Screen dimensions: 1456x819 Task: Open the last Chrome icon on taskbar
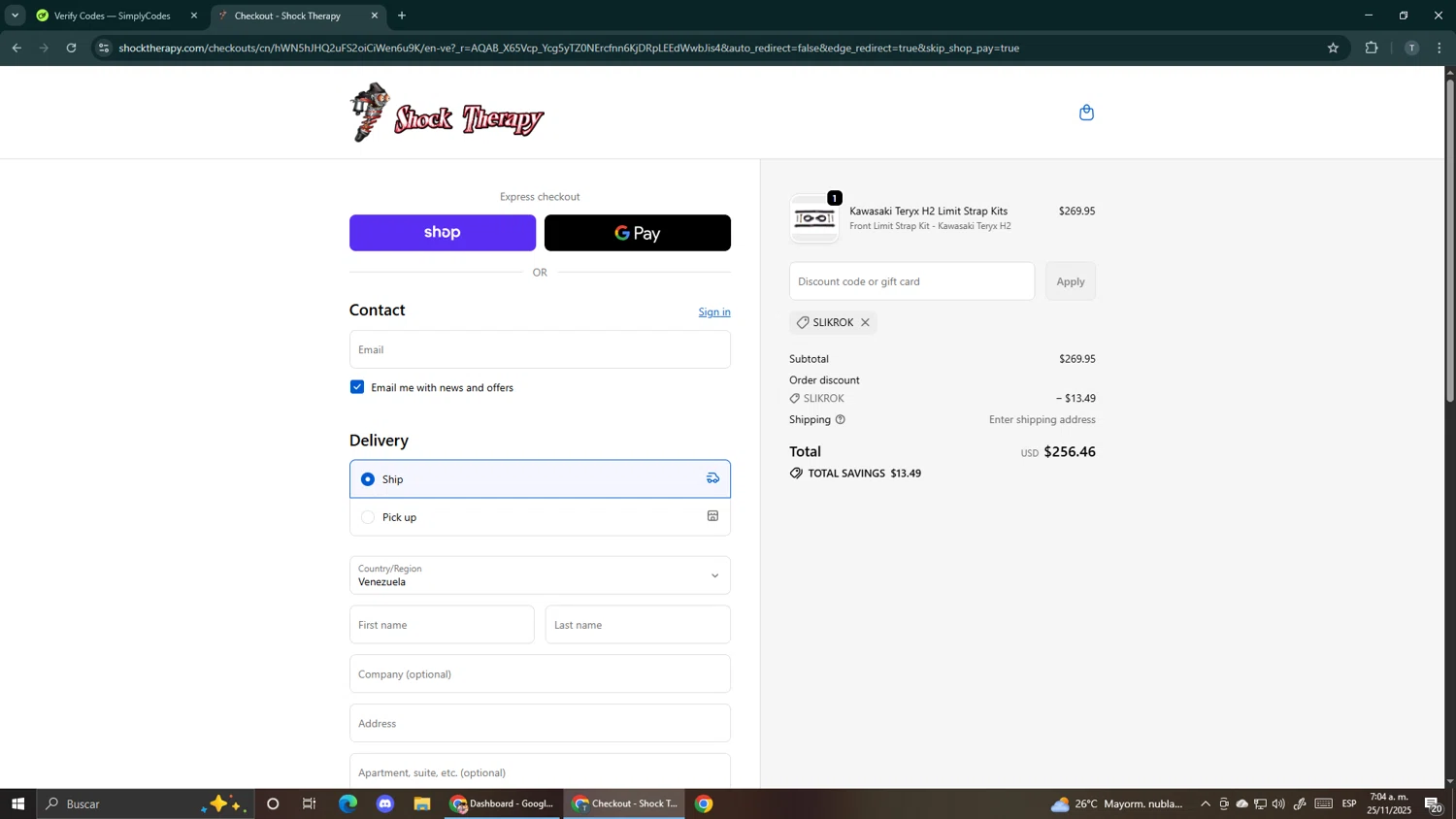pos(705,803)
